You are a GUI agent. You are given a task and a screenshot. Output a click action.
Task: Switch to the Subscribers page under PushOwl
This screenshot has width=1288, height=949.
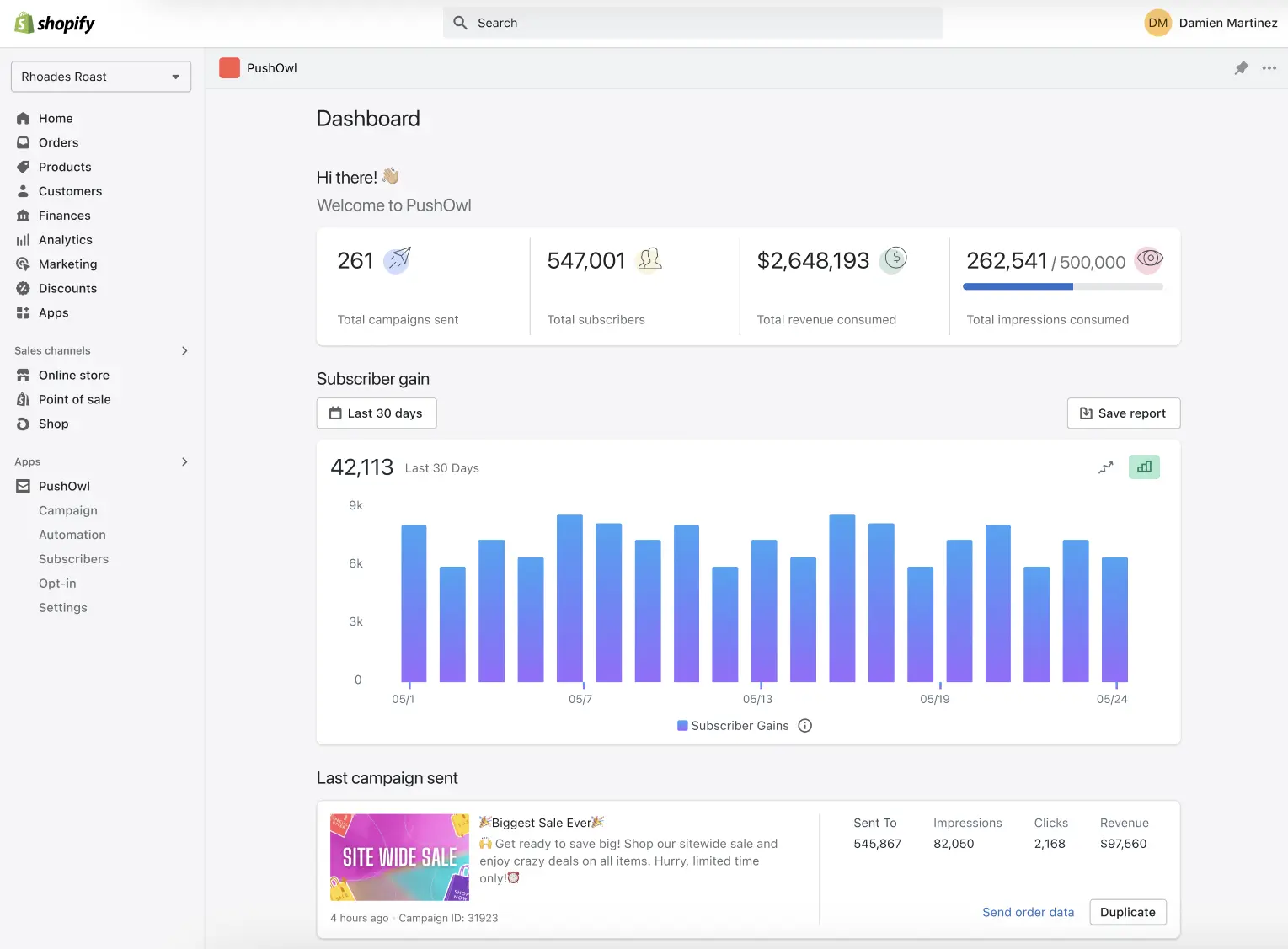(x=73, y=558)
